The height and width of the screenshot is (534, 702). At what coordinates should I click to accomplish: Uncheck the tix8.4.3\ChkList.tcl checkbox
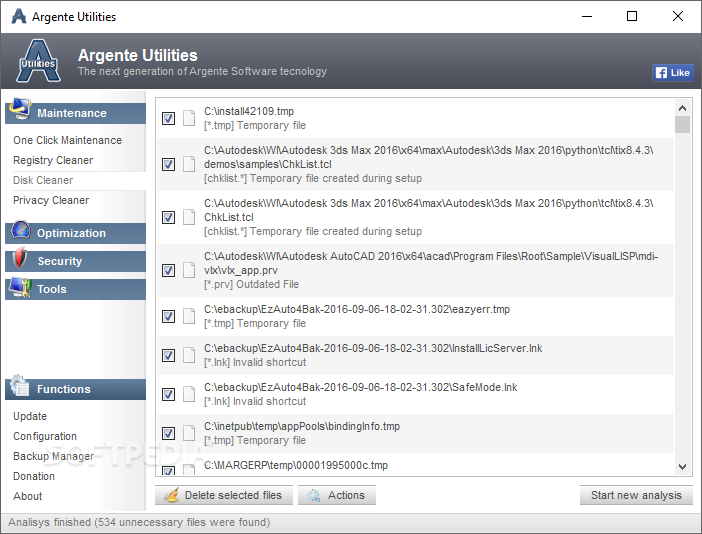click(x=168, y=218)
